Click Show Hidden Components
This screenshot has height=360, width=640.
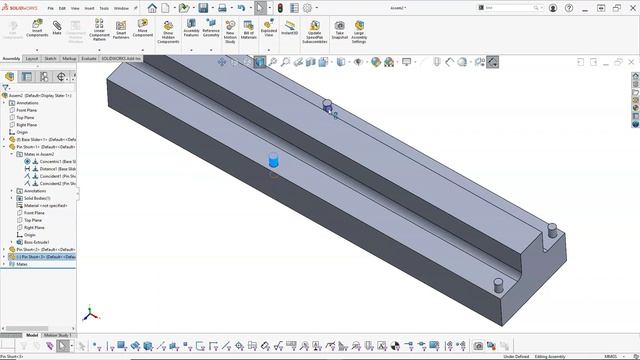[168, 32]
